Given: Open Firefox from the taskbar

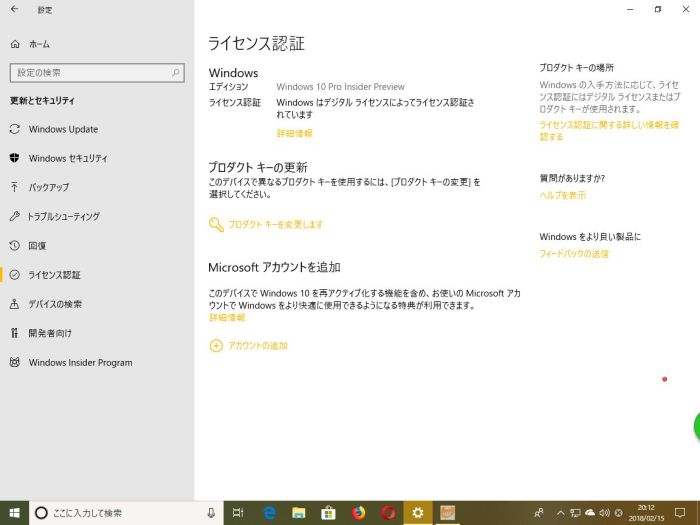Looking at the screenshot, I should (x=358, y=513).
